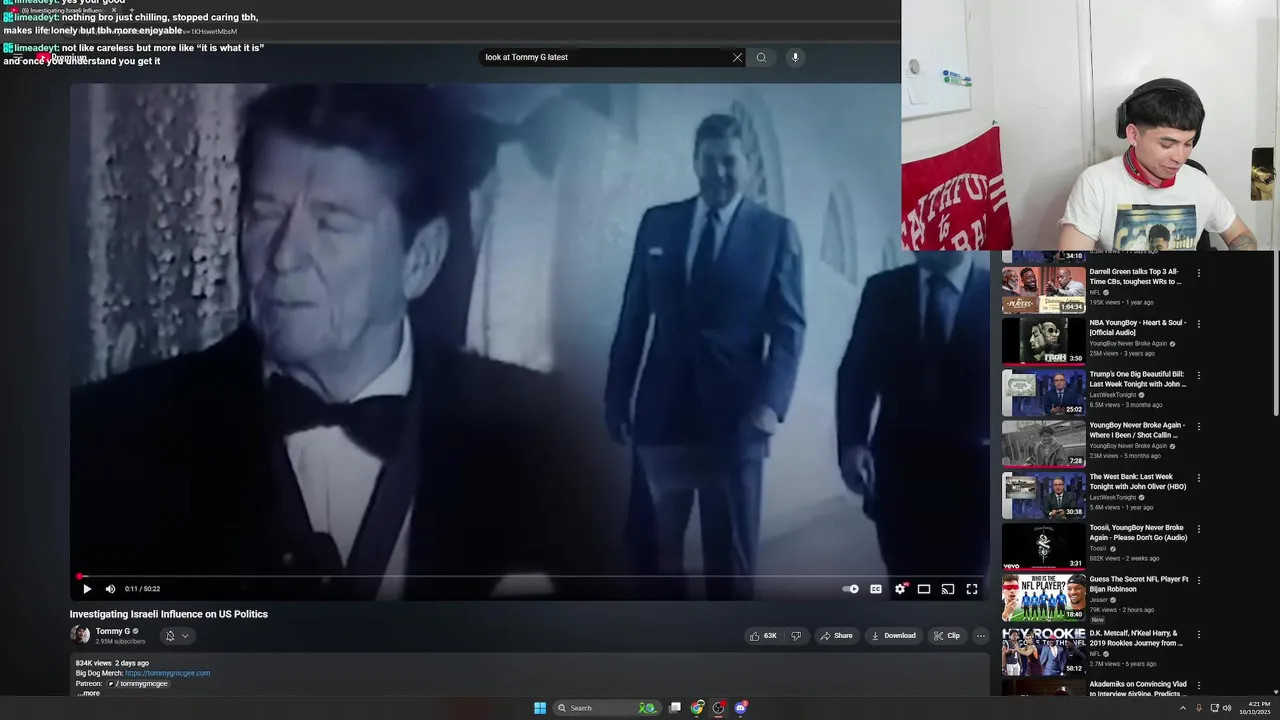
Task: Open Tommy G channel avatar
Action: click(80, 635)
